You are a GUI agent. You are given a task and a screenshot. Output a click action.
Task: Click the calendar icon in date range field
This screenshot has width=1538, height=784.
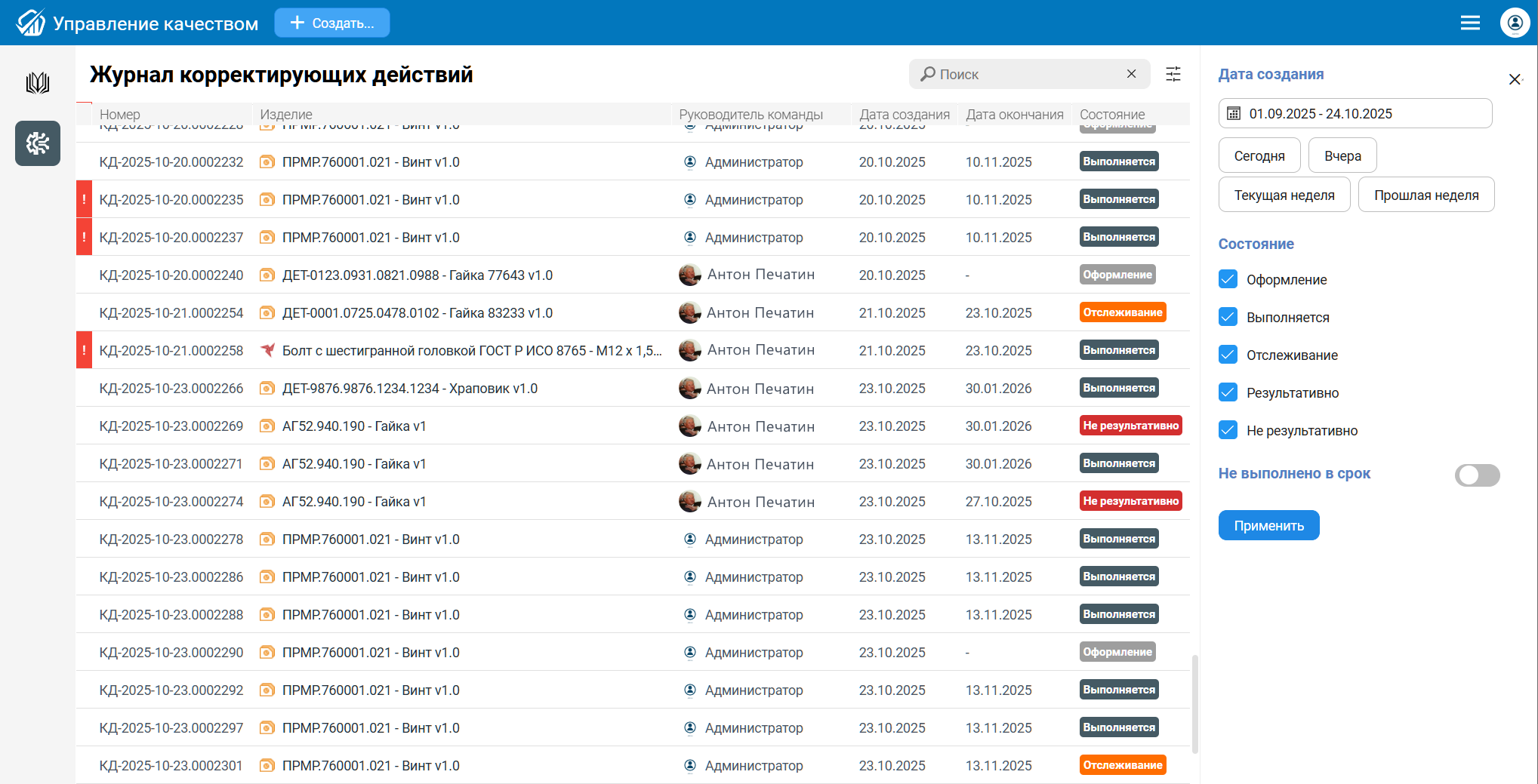1234,114
